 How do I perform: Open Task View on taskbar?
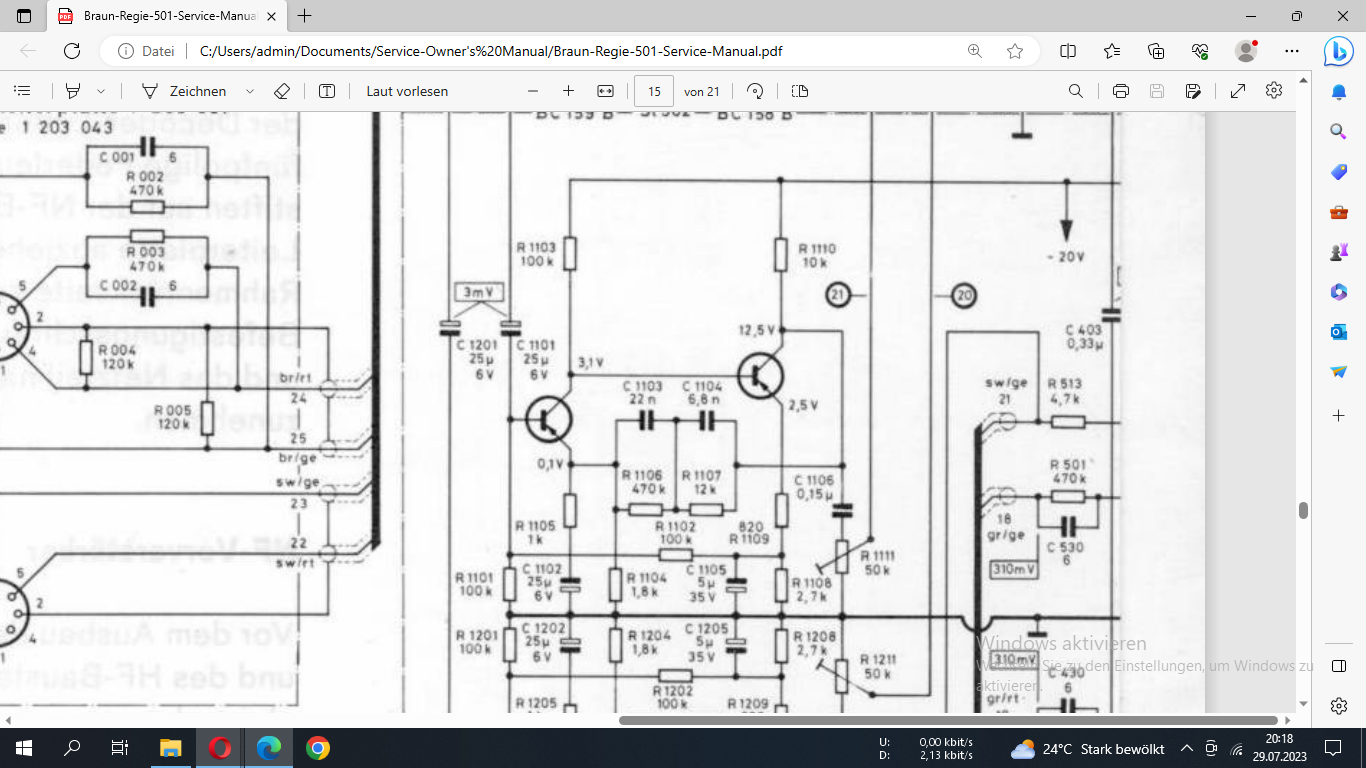pyautogui.click(x=120, y=748)
